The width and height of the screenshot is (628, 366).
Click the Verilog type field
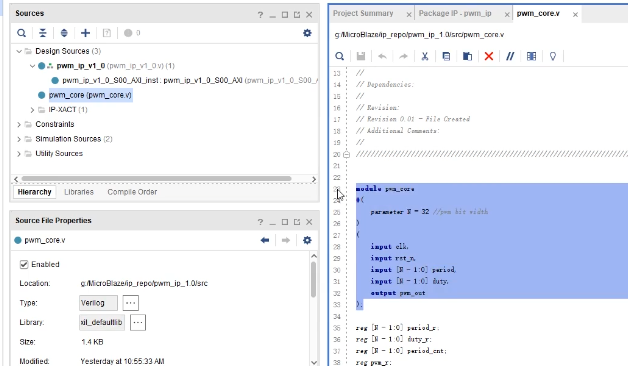pyautogui.click(x=98, y=303)
